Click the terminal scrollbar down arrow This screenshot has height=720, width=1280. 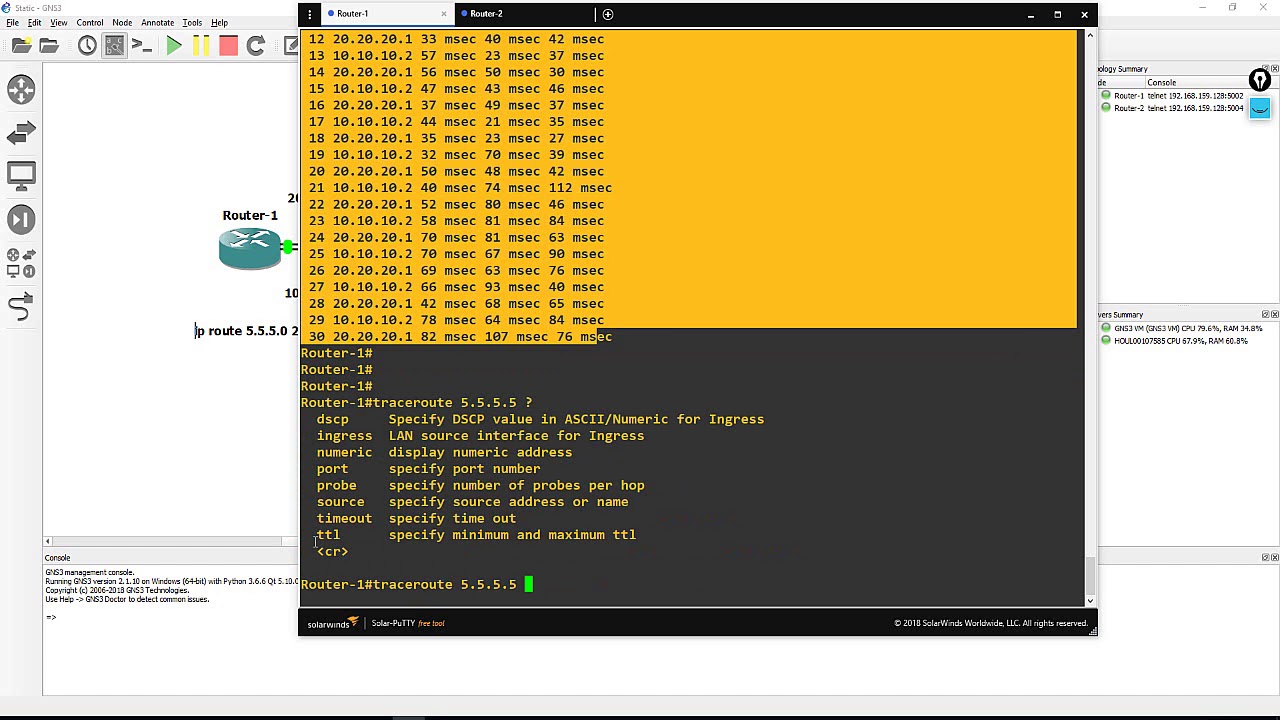pyautogui.click(x=1090, y=600)
